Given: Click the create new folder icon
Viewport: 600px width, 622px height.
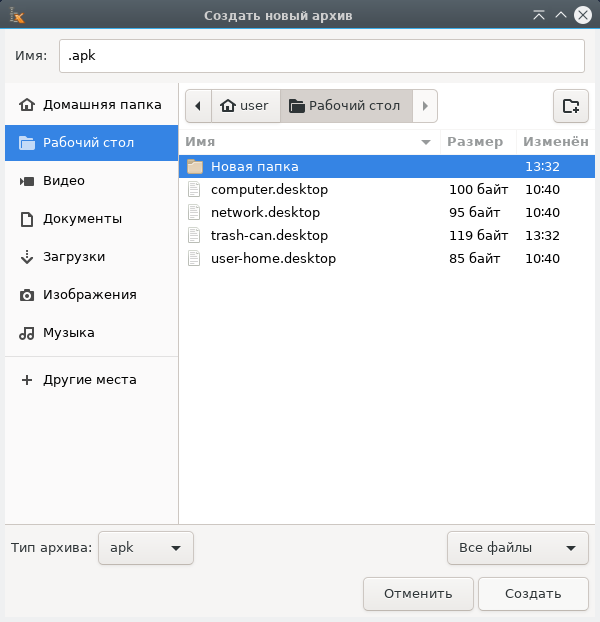Looking at the screenshot, I should pos(570,106).
